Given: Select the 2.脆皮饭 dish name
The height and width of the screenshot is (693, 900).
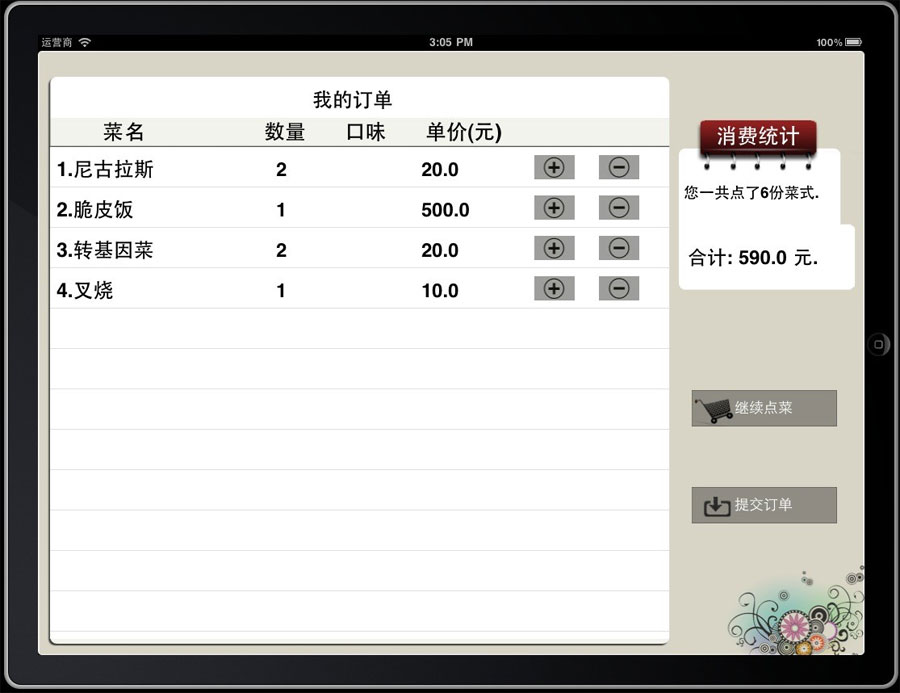Looking at the screenshot, I should click(x=95, y=210).
